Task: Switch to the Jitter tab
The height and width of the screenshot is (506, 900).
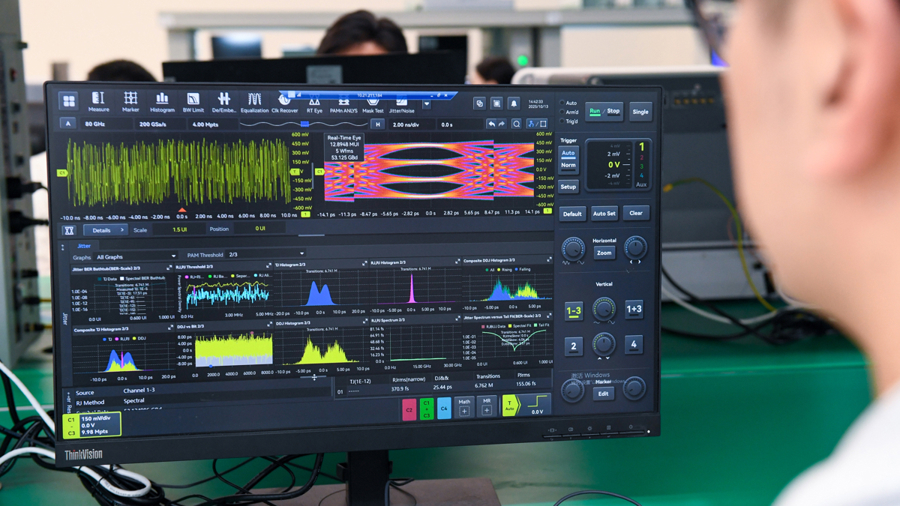Action: [84, 245]
